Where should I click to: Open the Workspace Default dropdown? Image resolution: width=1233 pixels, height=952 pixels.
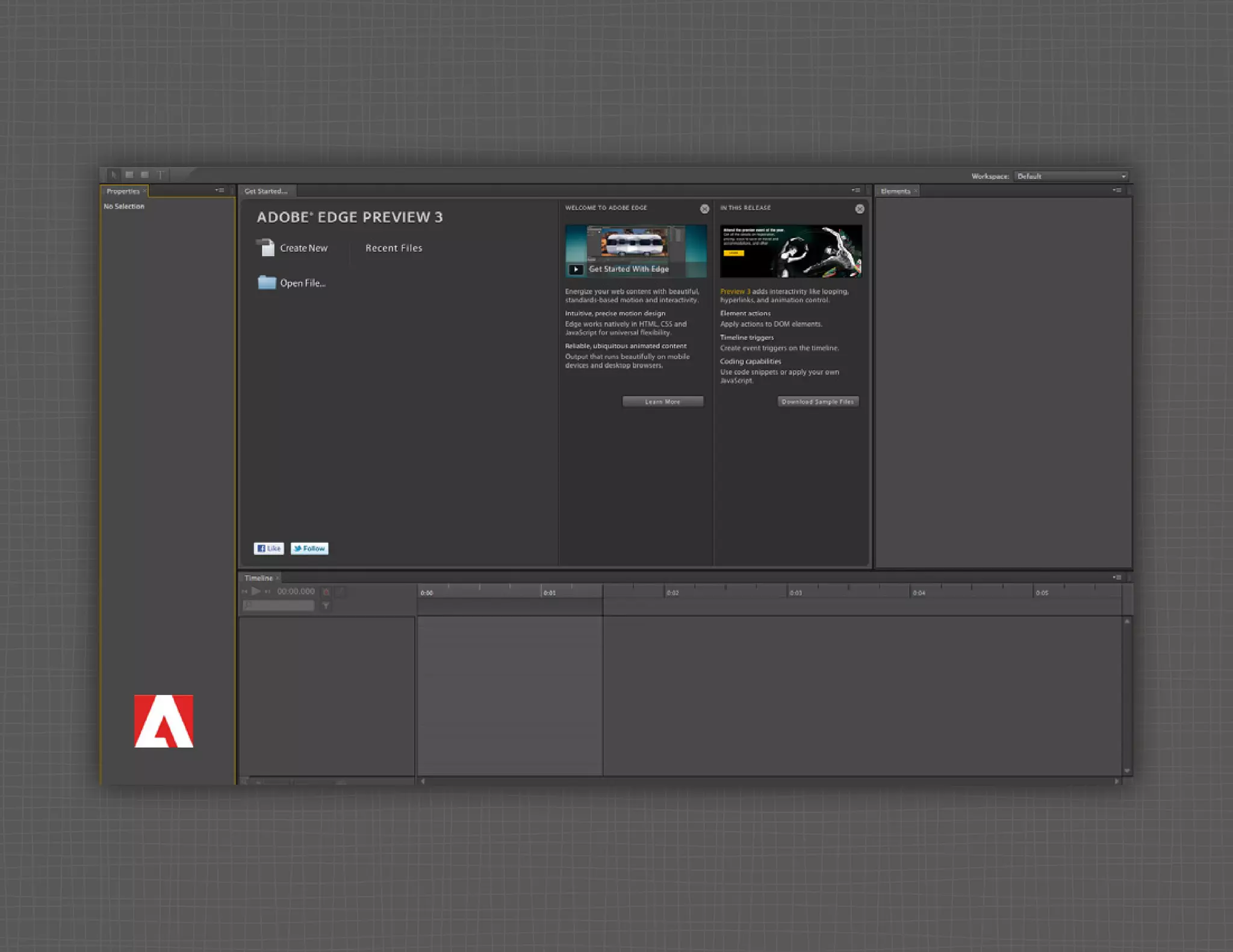tap(1070, 176)
